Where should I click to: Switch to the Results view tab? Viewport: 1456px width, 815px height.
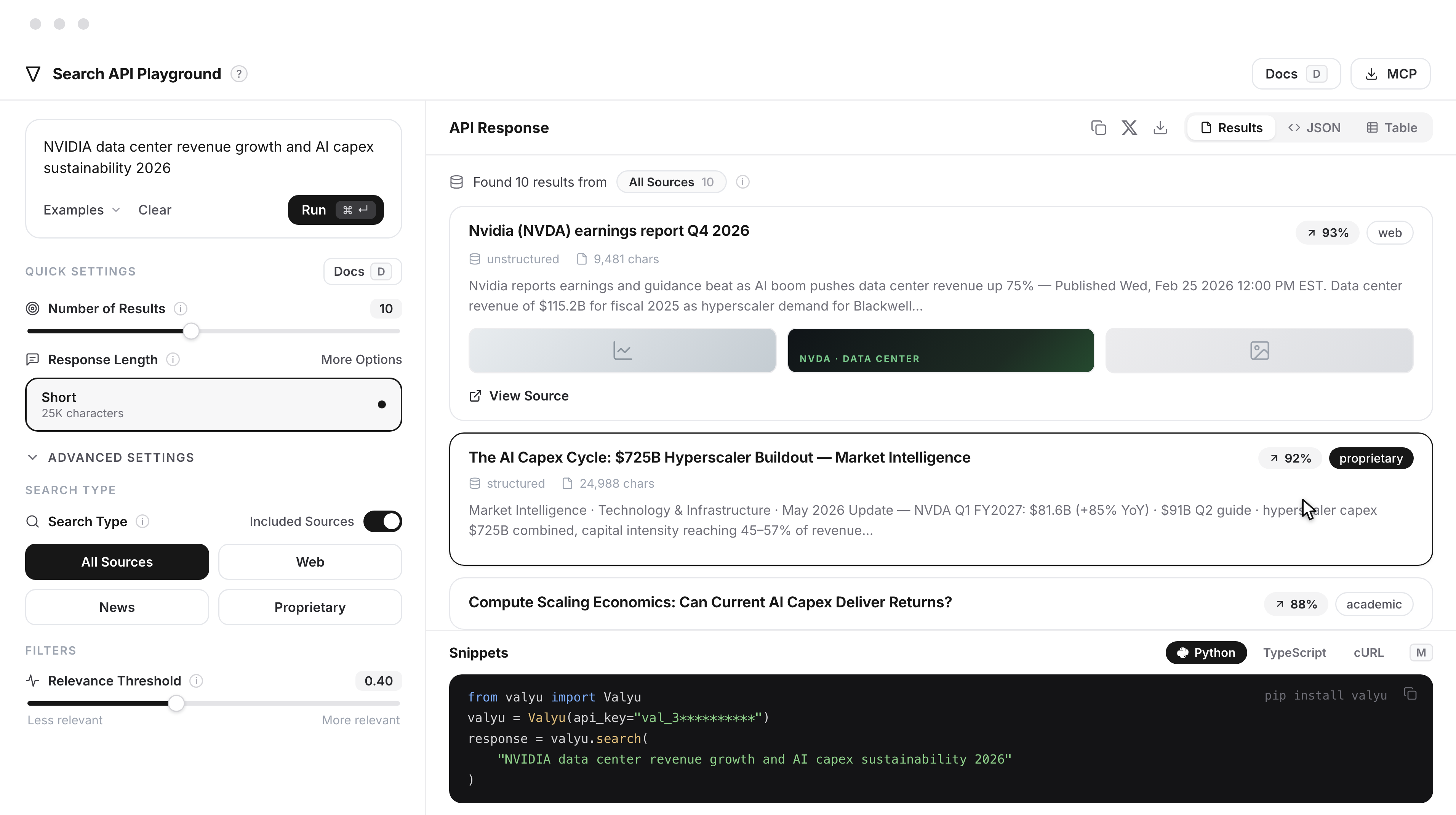[1231, 128]
